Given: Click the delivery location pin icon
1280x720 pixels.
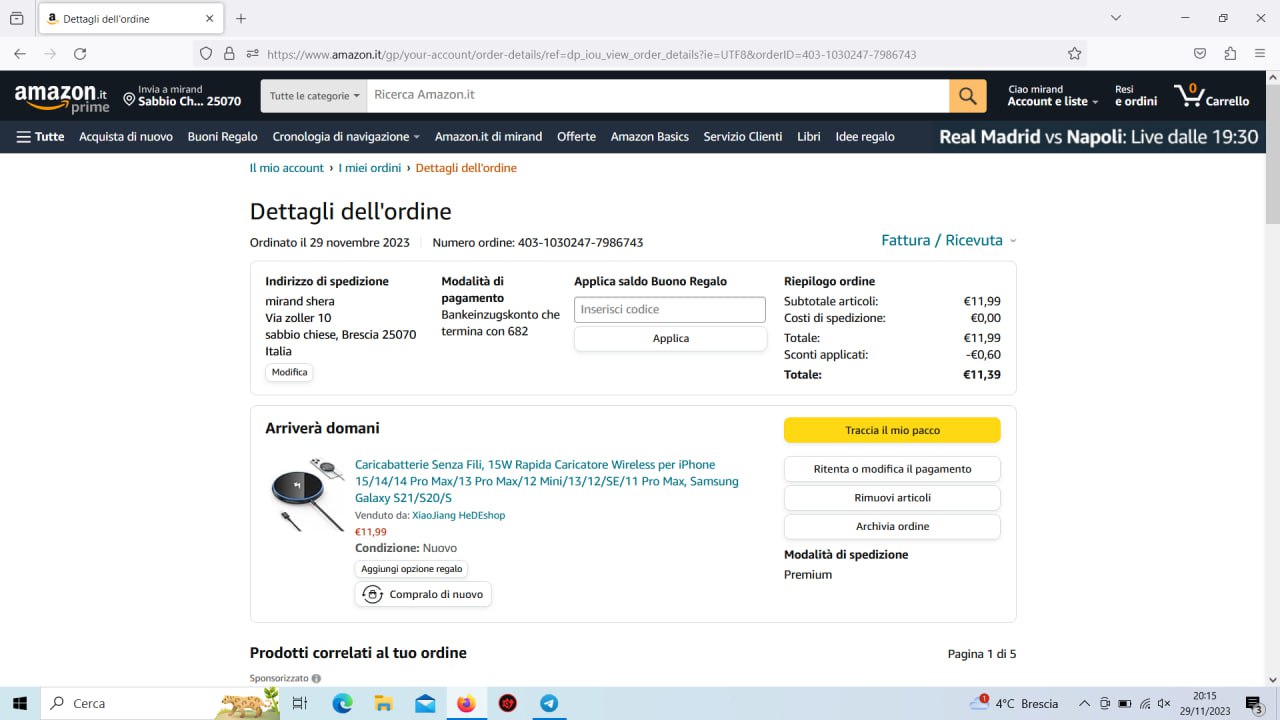Looking at the screenshot, I should (x=129, y=98).
